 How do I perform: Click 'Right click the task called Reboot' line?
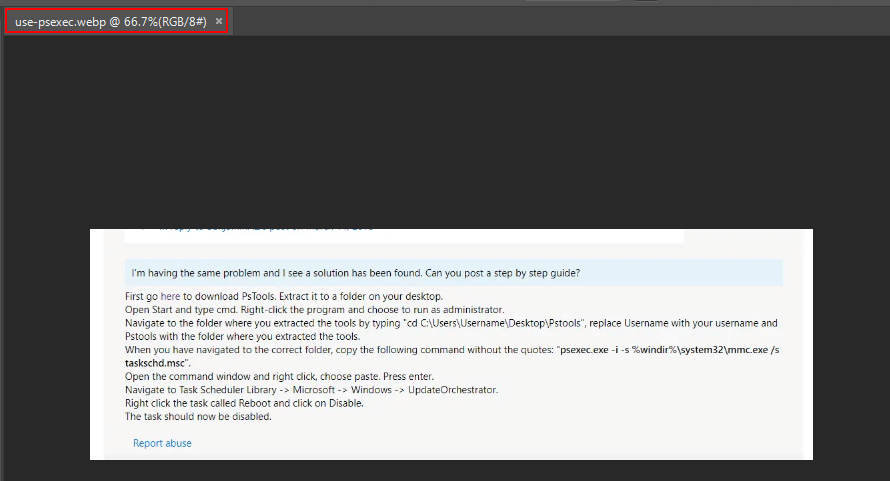click(x=244, y=403)
